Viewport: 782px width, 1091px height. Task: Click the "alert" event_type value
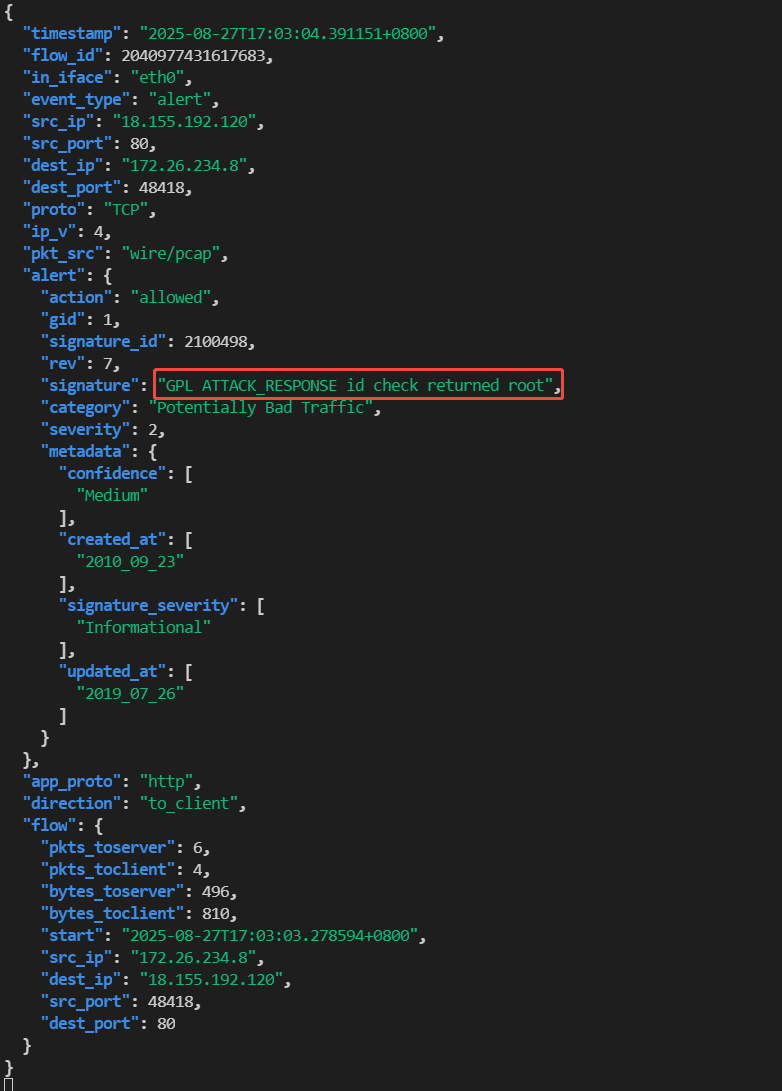coord(184,99)
